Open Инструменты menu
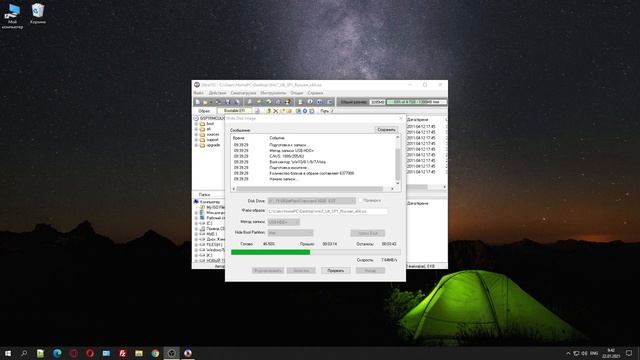The height and width of the screenshot is (360, 640). [273, 93]
